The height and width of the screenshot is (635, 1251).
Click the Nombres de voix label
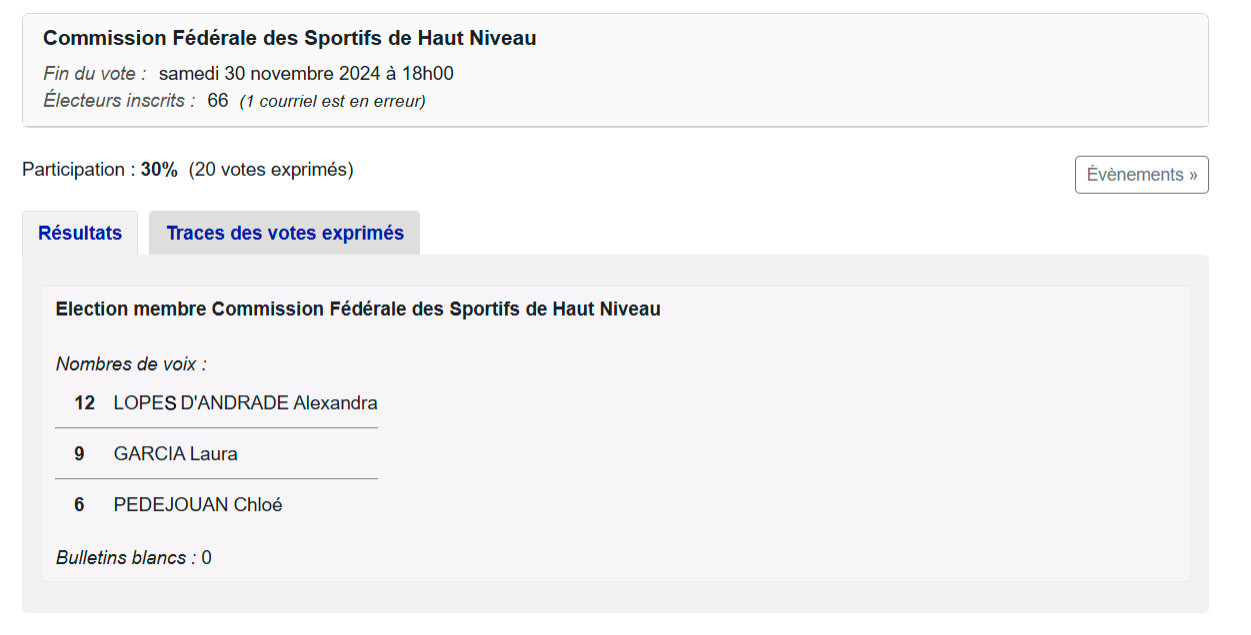pos(131,364)
